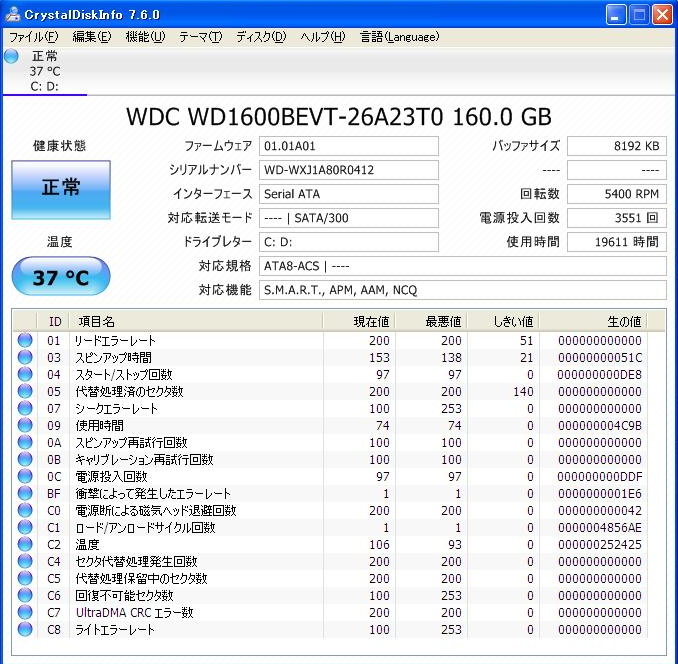Click the ドライブレター field

349,242
